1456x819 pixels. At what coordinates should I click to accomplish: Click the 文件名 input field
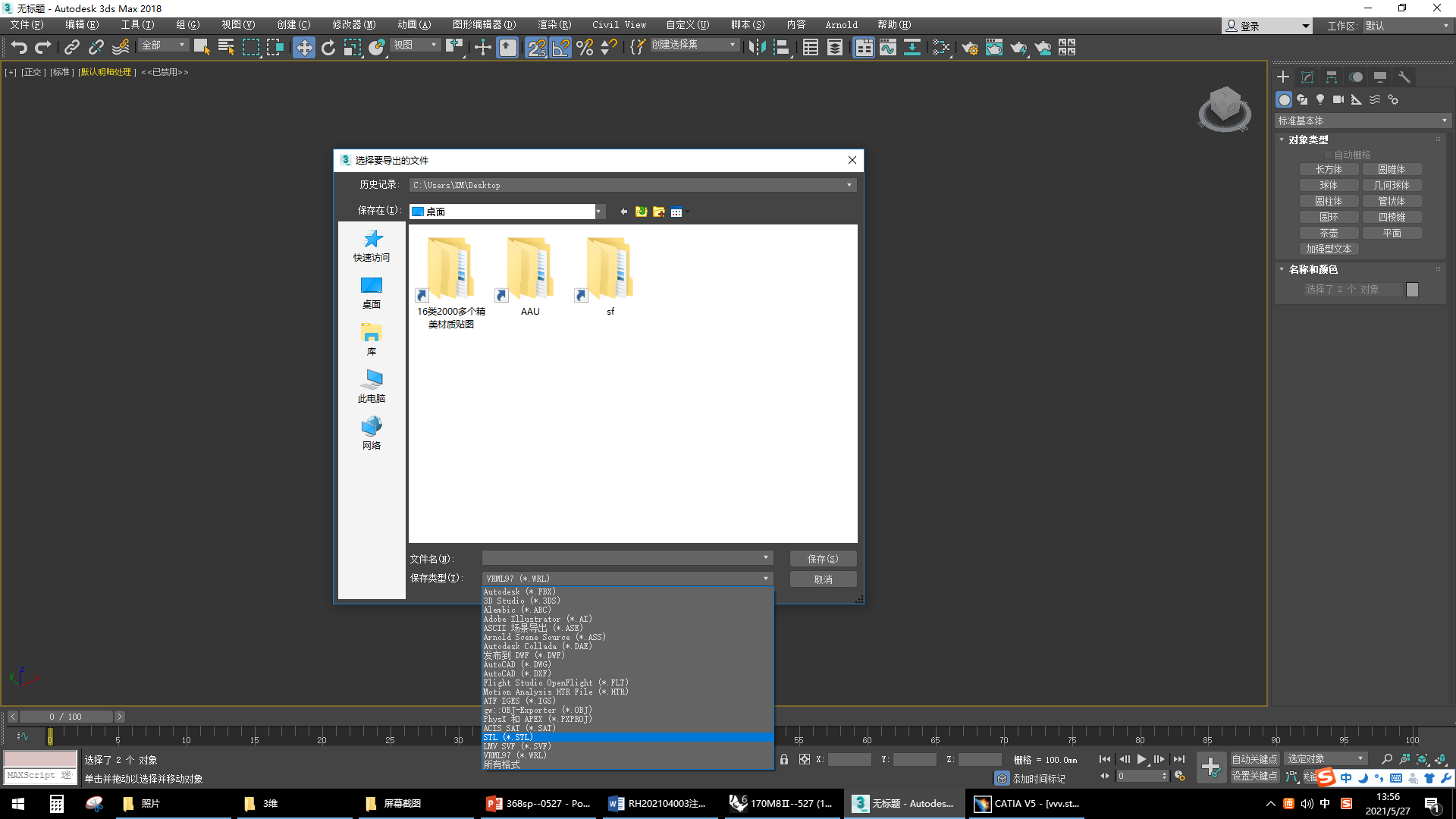pos(627,558)
